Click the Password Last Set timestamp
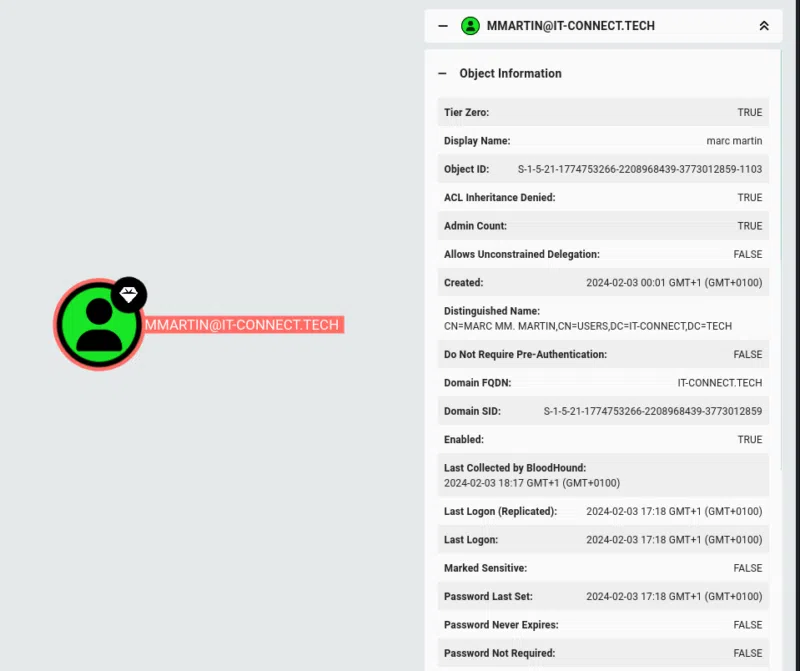Viewport: 800px width, 671px height. 674,597
